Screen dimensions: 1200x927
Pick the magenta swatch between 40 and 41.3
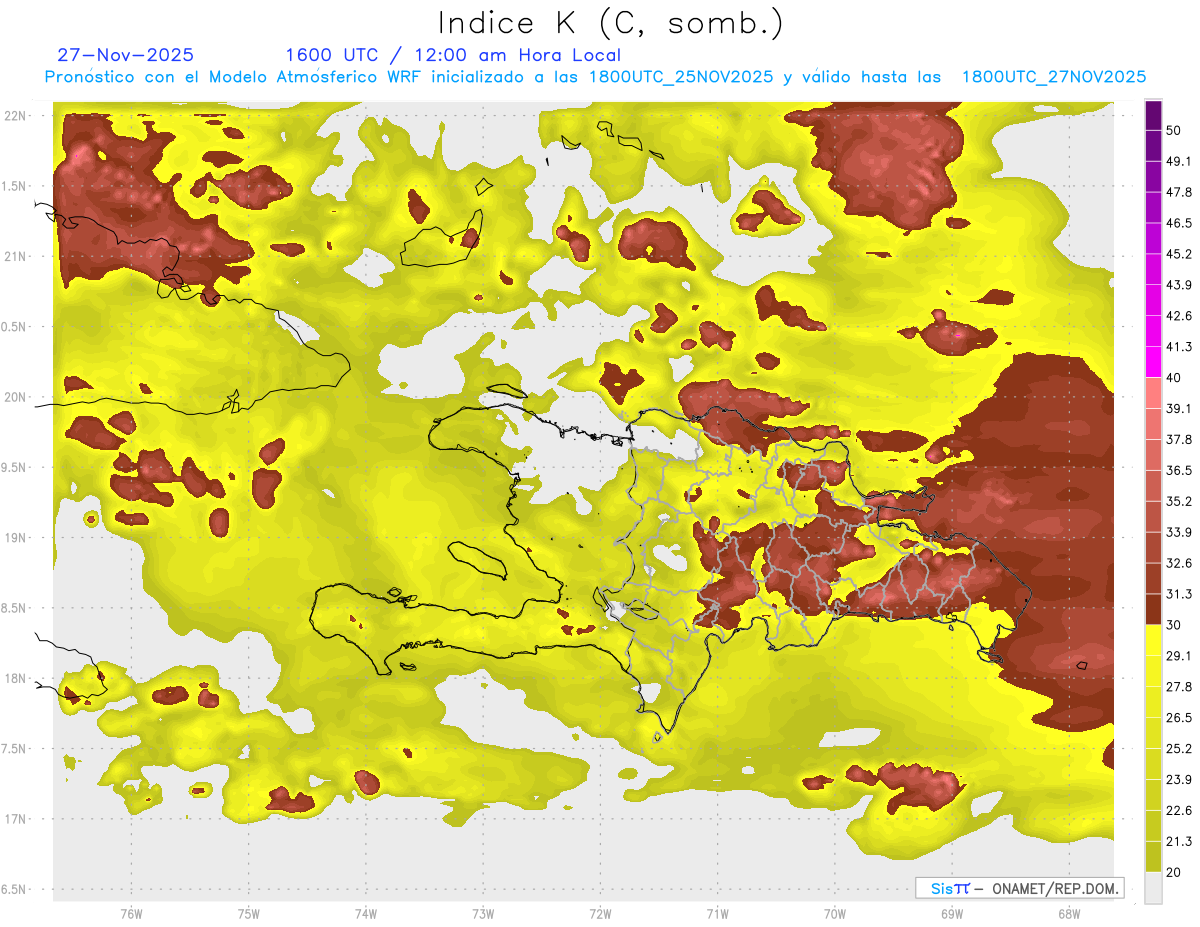point(1153,362)
